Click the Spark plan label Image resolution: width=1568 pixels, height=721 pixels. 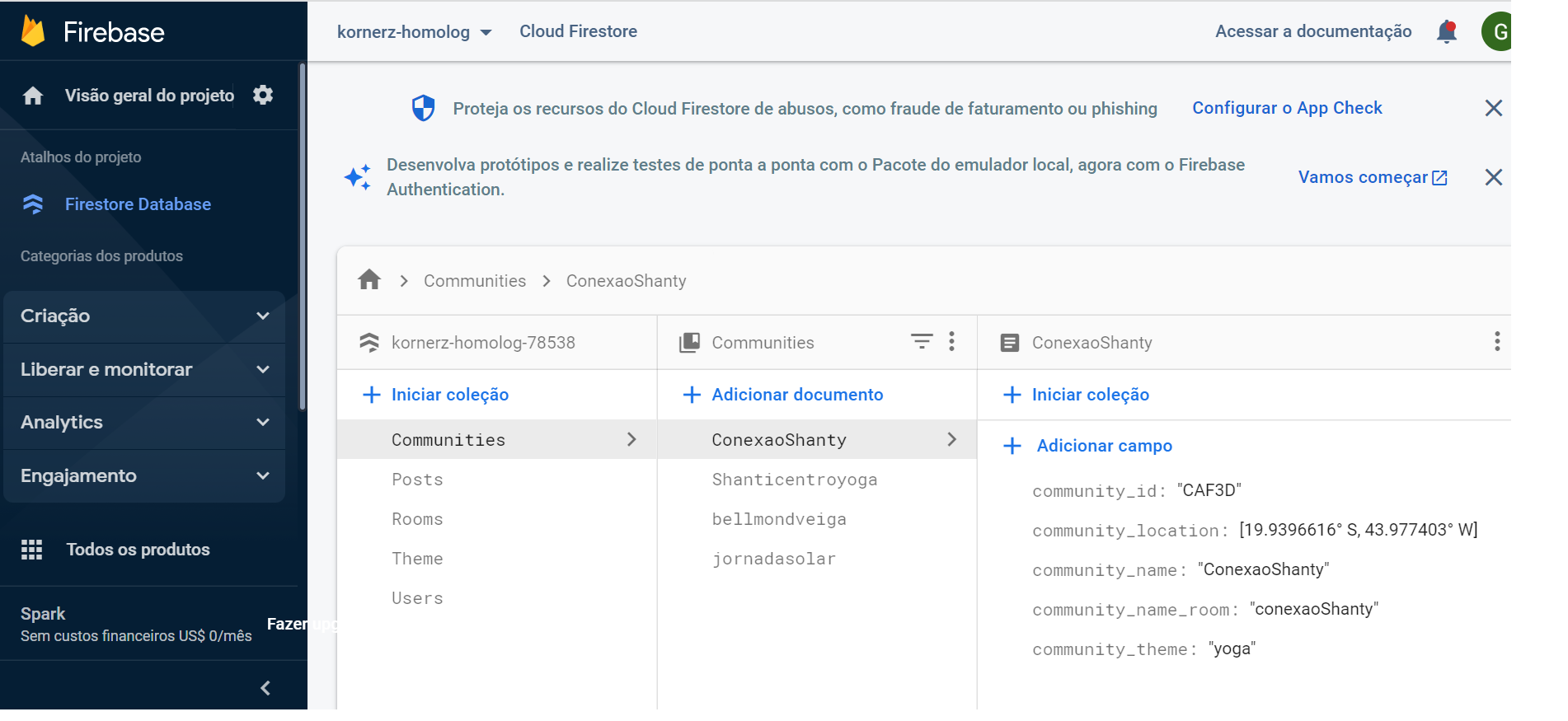coord(43,614)
